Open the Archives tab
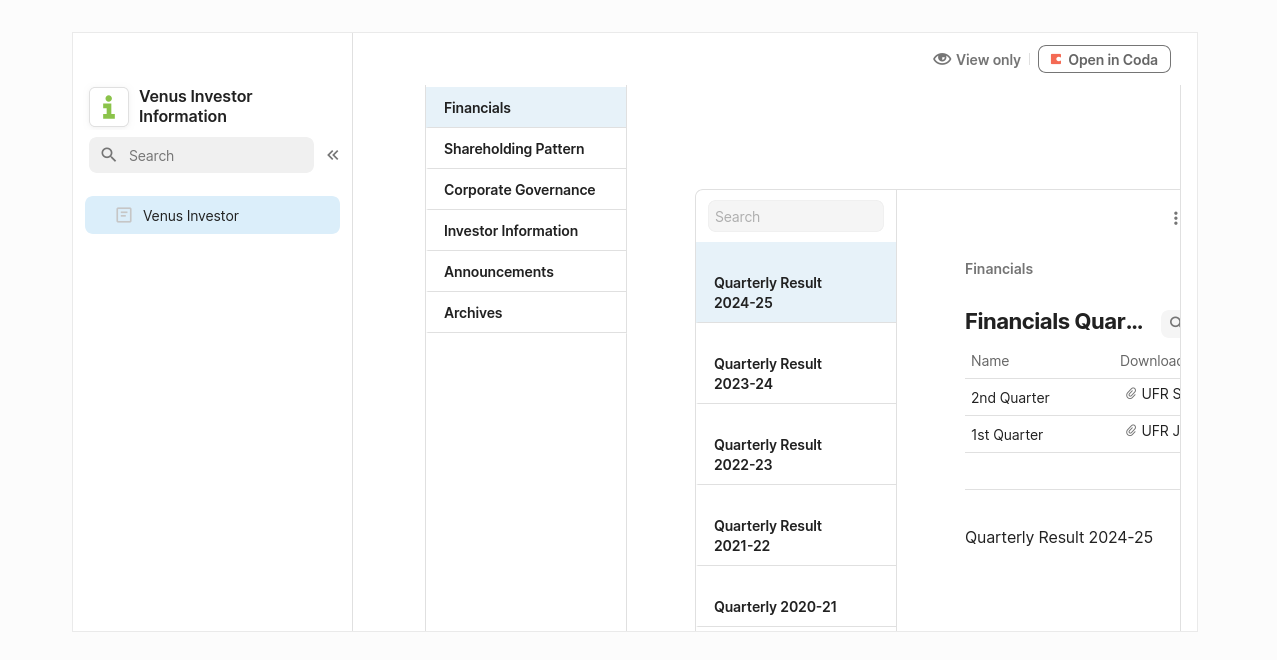1277x660 pixels. click(526, 312)
